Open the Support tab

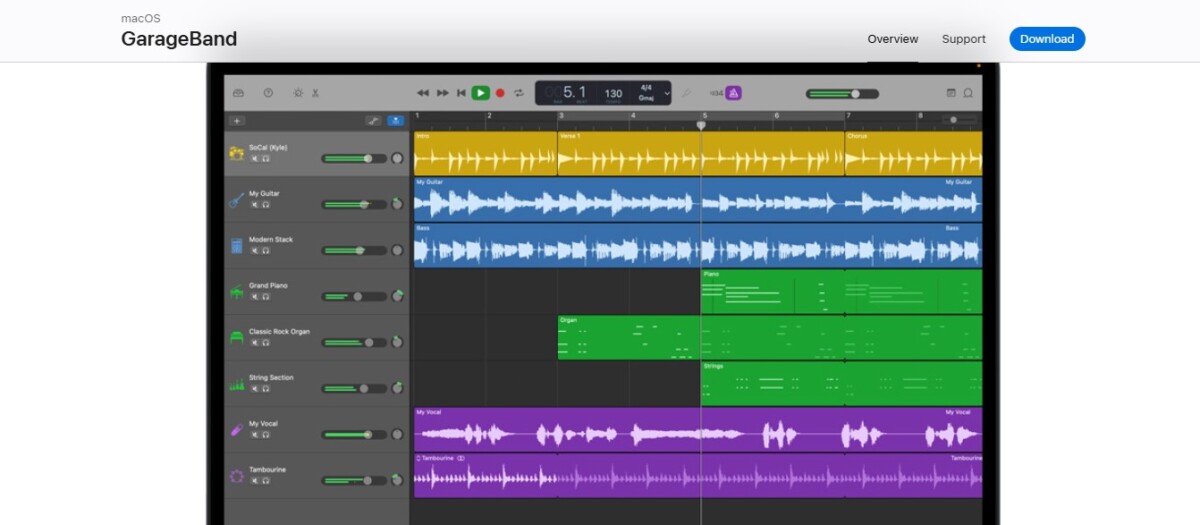coord(964,39)
